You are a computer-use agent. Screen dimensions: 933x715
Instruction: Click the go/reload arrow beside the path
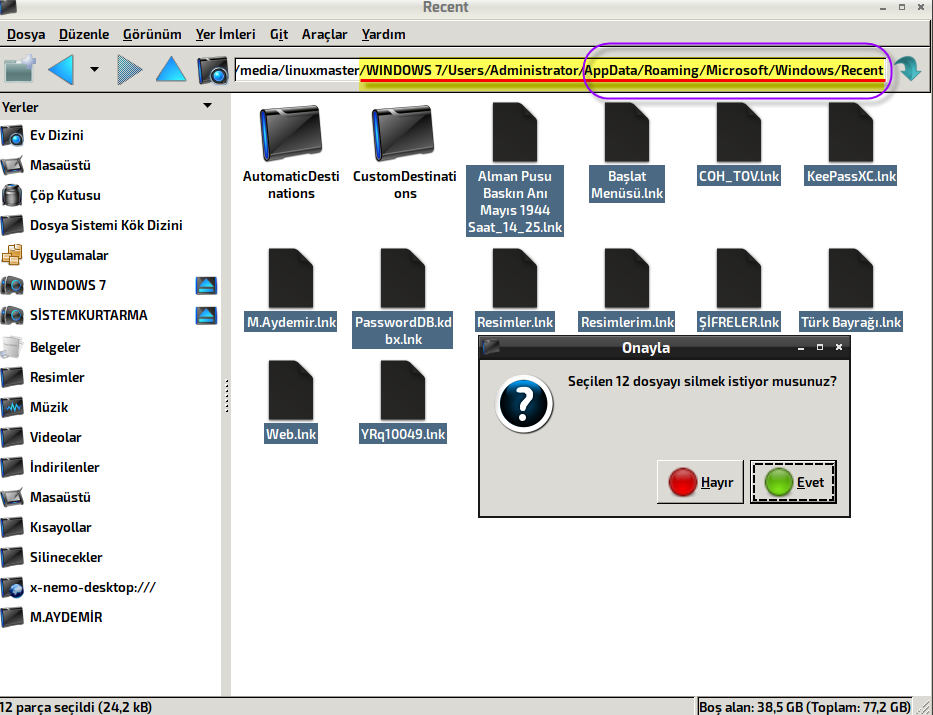pos(907,70)
